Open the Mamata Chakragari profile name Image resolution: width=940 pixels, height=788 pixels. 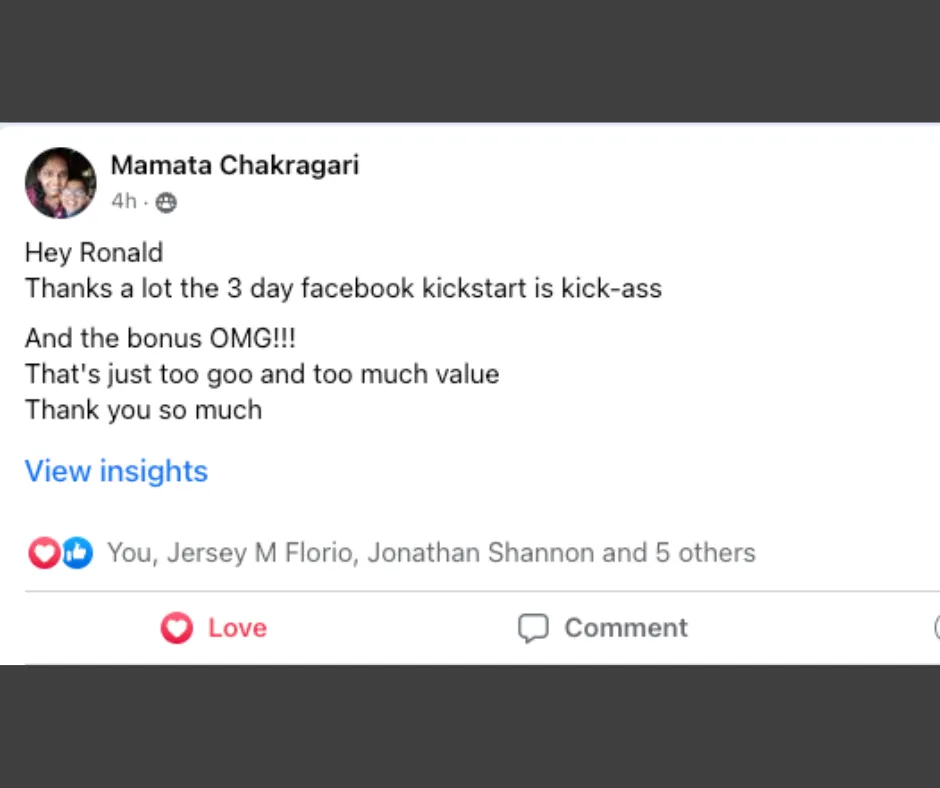(234, 165)
